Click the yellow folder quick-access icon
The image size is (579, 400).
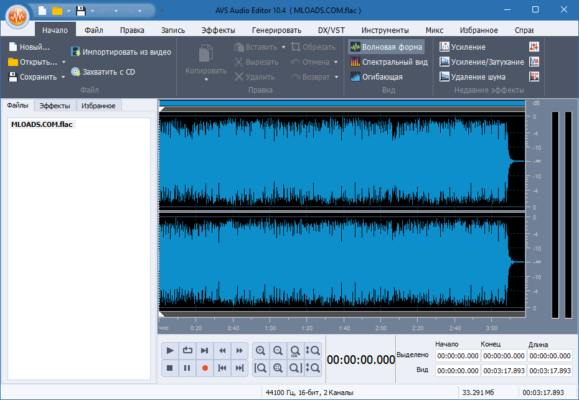click(x=57, y=11)
